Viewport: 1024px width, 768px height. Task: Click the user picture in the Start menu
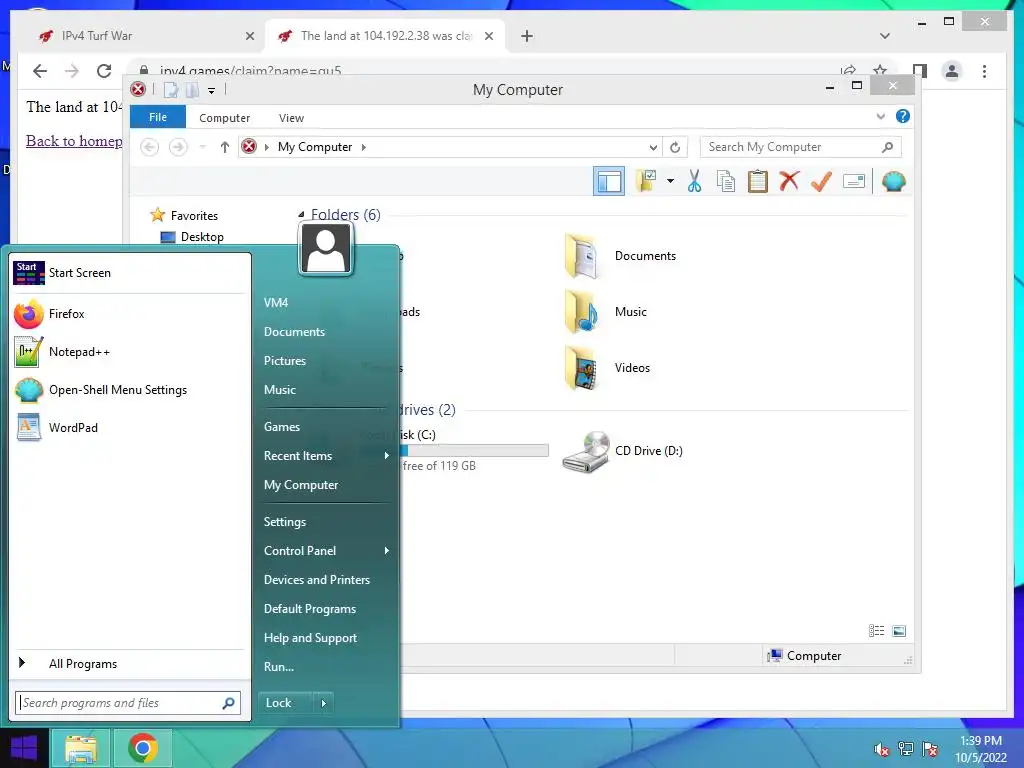click(326, 249)
